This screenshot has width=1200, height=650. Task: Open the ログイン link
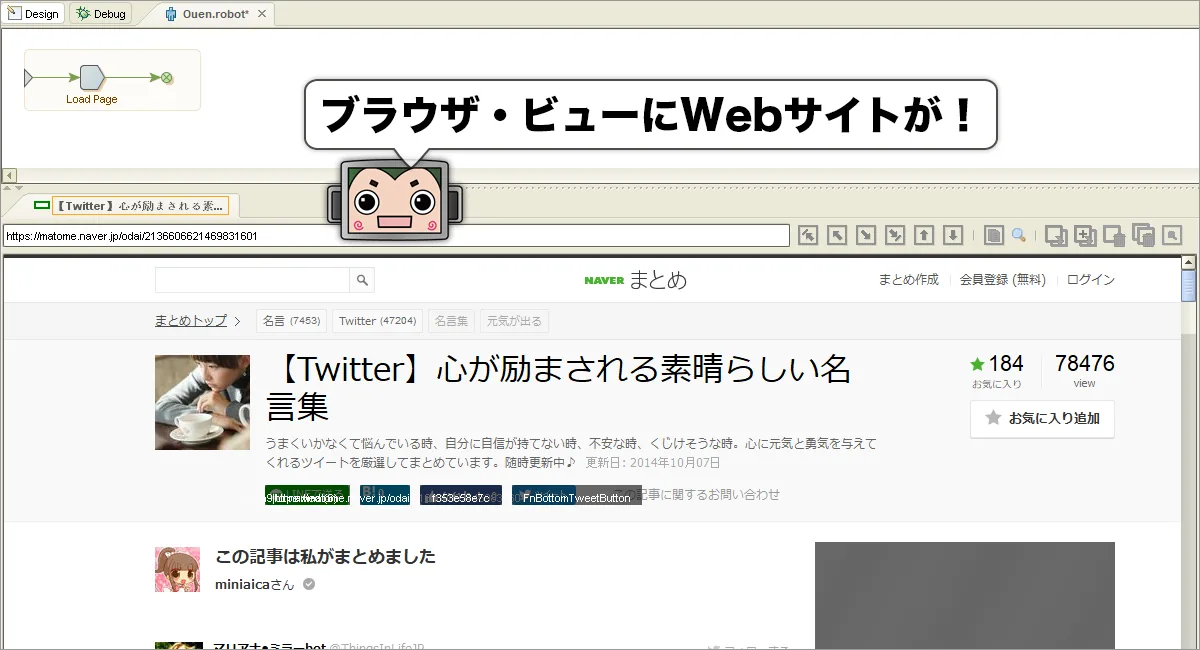coord(1090,280)
